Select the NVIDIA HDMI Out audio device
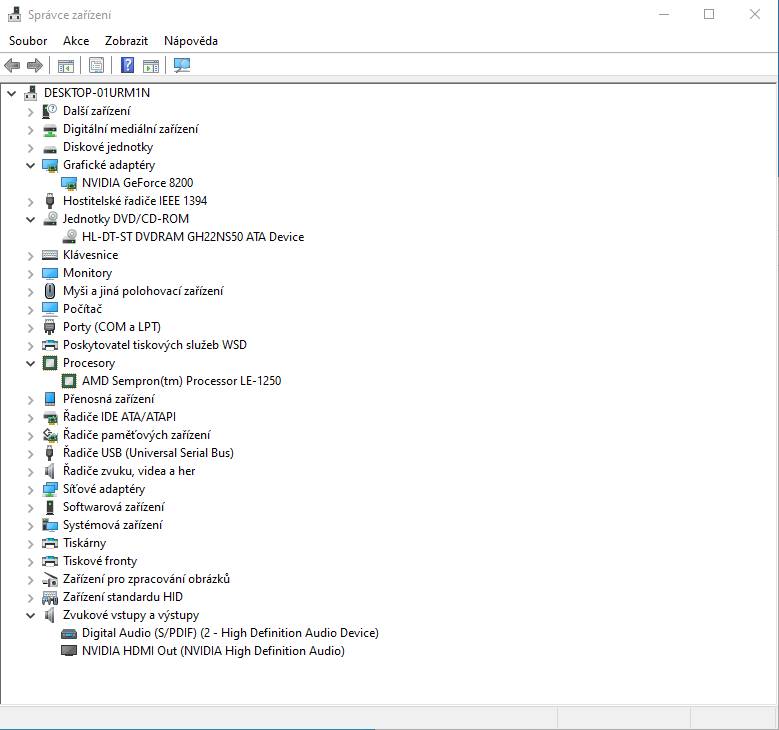This screenshot has height=730, width=779. coord(212,651)
